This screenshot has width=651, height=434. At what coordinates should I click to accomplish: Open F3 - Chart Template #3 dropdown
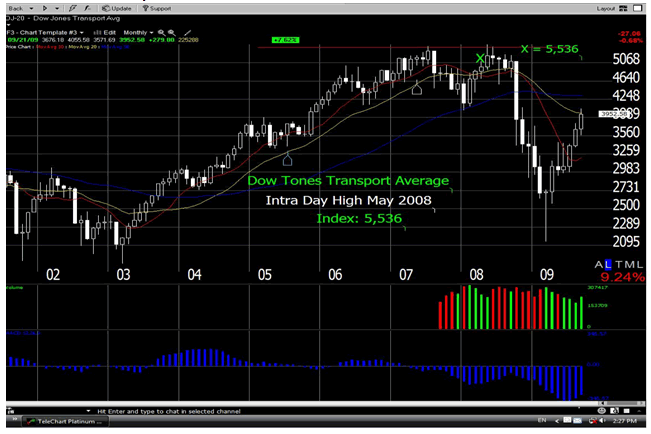(x=45, y=32)
